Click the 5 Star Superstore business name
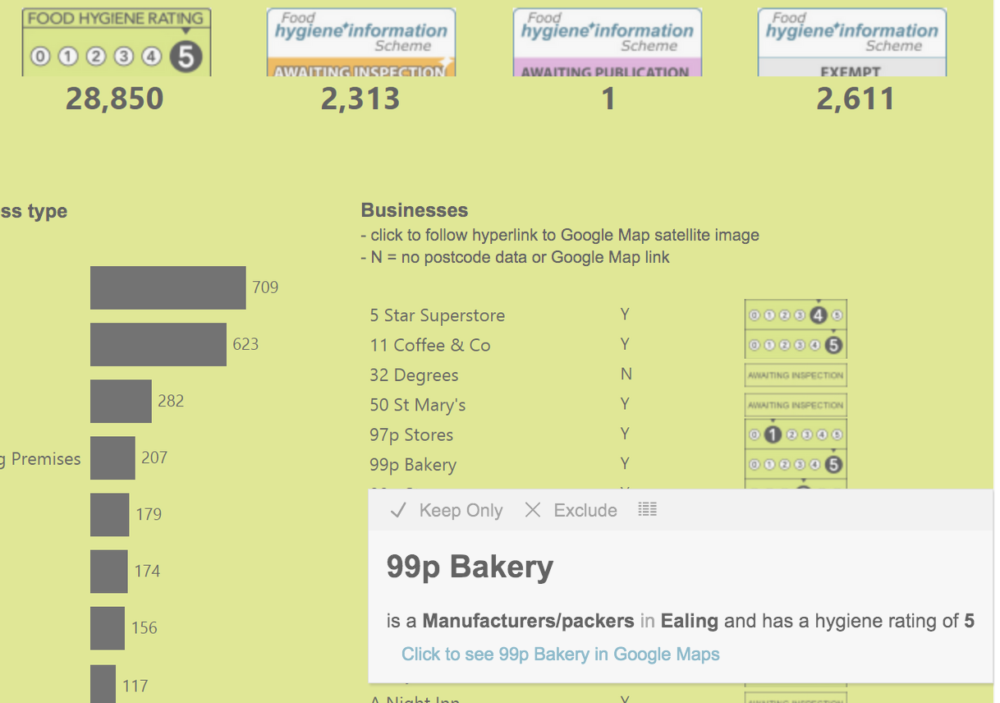This screenshot has height=703, width=1000. (438, 315)
